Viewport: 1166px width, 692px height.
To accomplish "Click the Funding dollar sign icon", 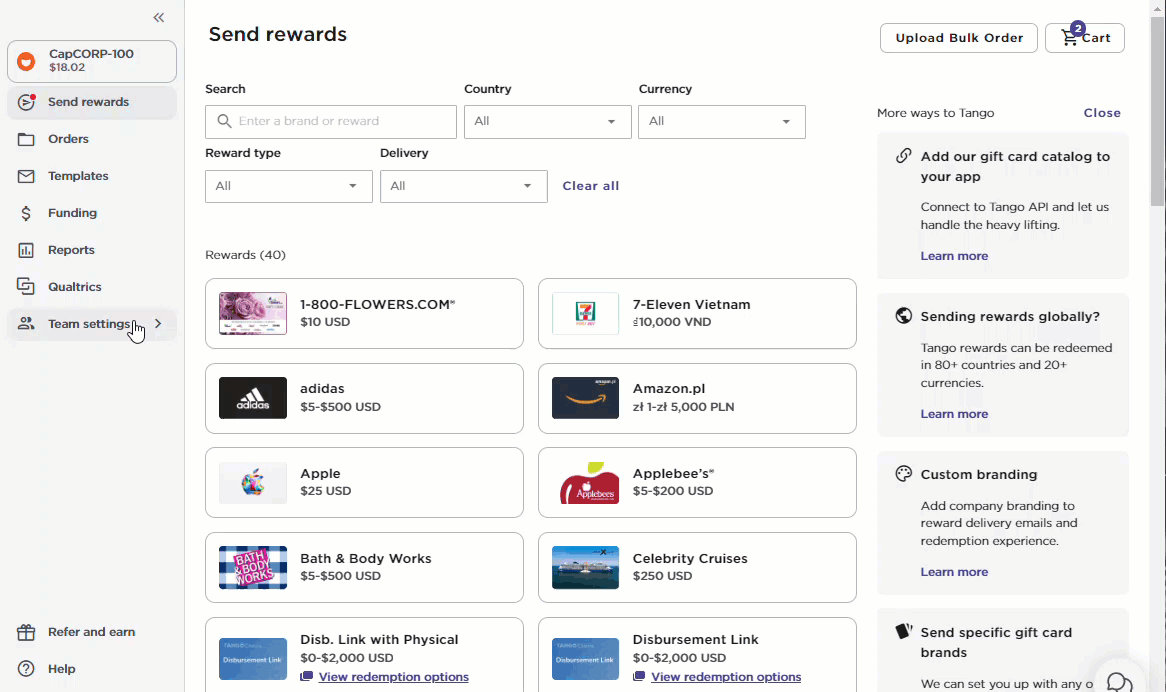I will [x=27, y=213].
